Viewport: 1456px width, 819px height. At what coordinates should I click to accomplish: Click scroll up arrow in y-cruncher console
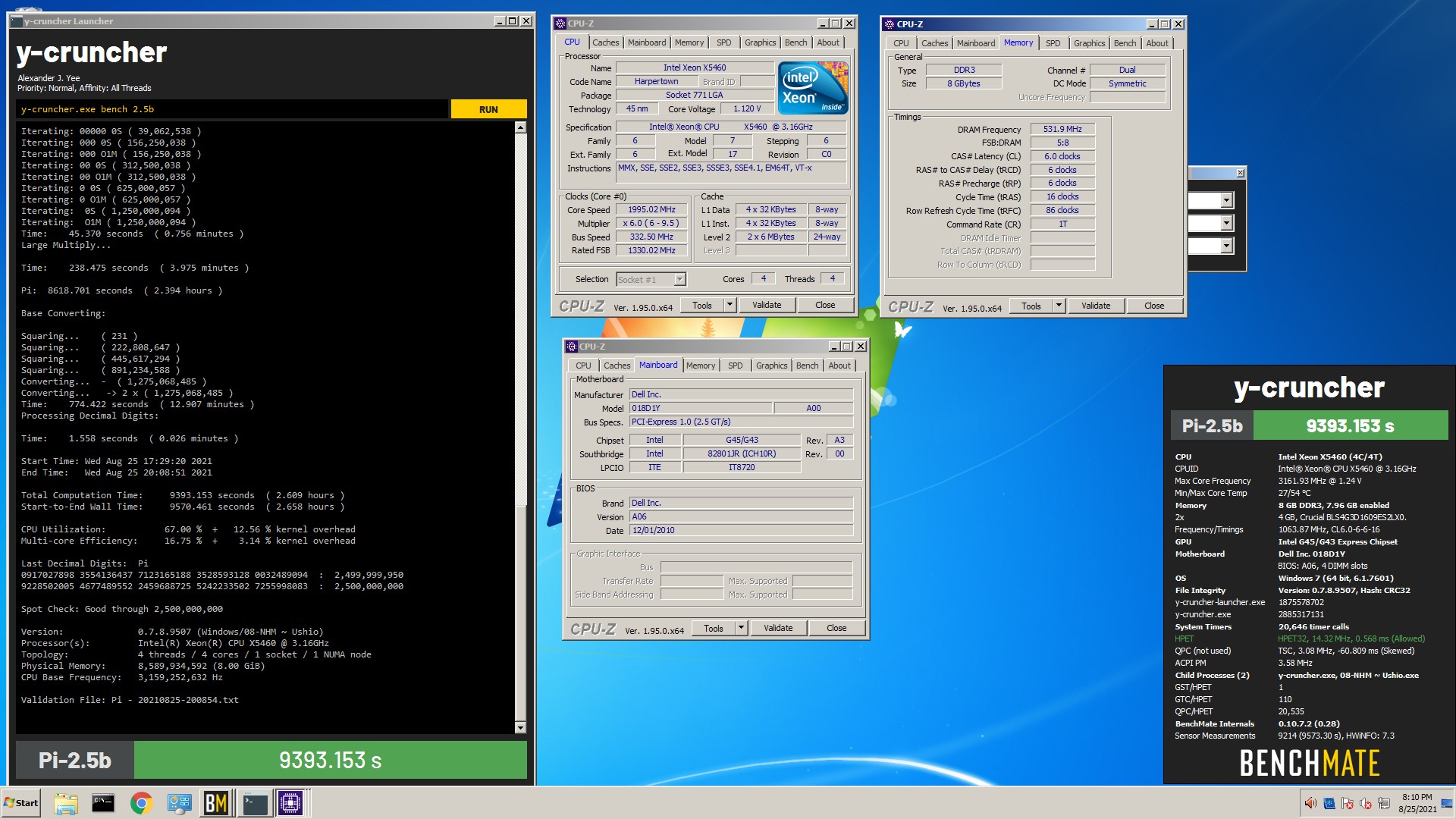pyautogui.click(x=520, y=127)
